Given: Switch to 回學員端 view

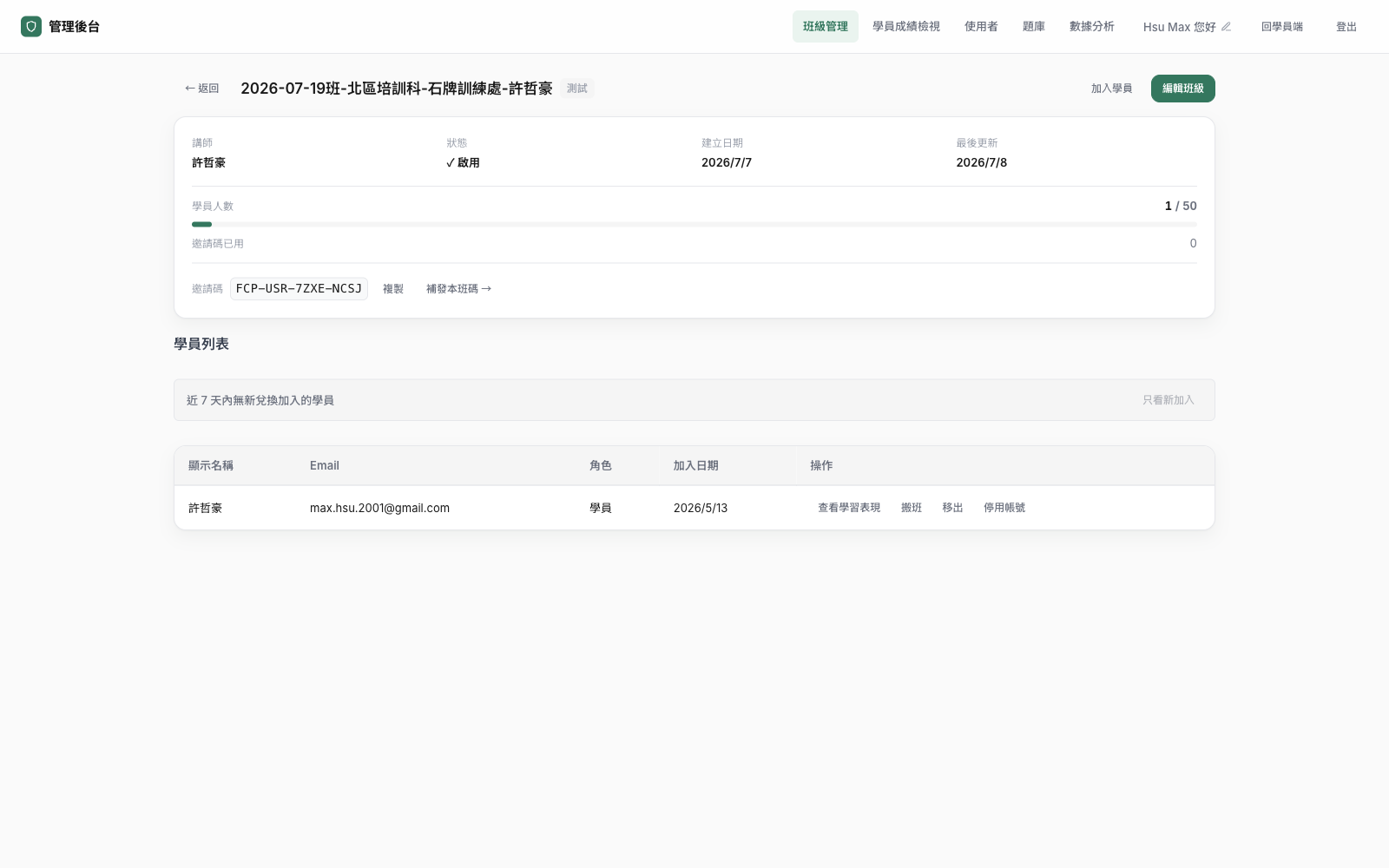Looking at the screenshot, I should click(1282, 27).
